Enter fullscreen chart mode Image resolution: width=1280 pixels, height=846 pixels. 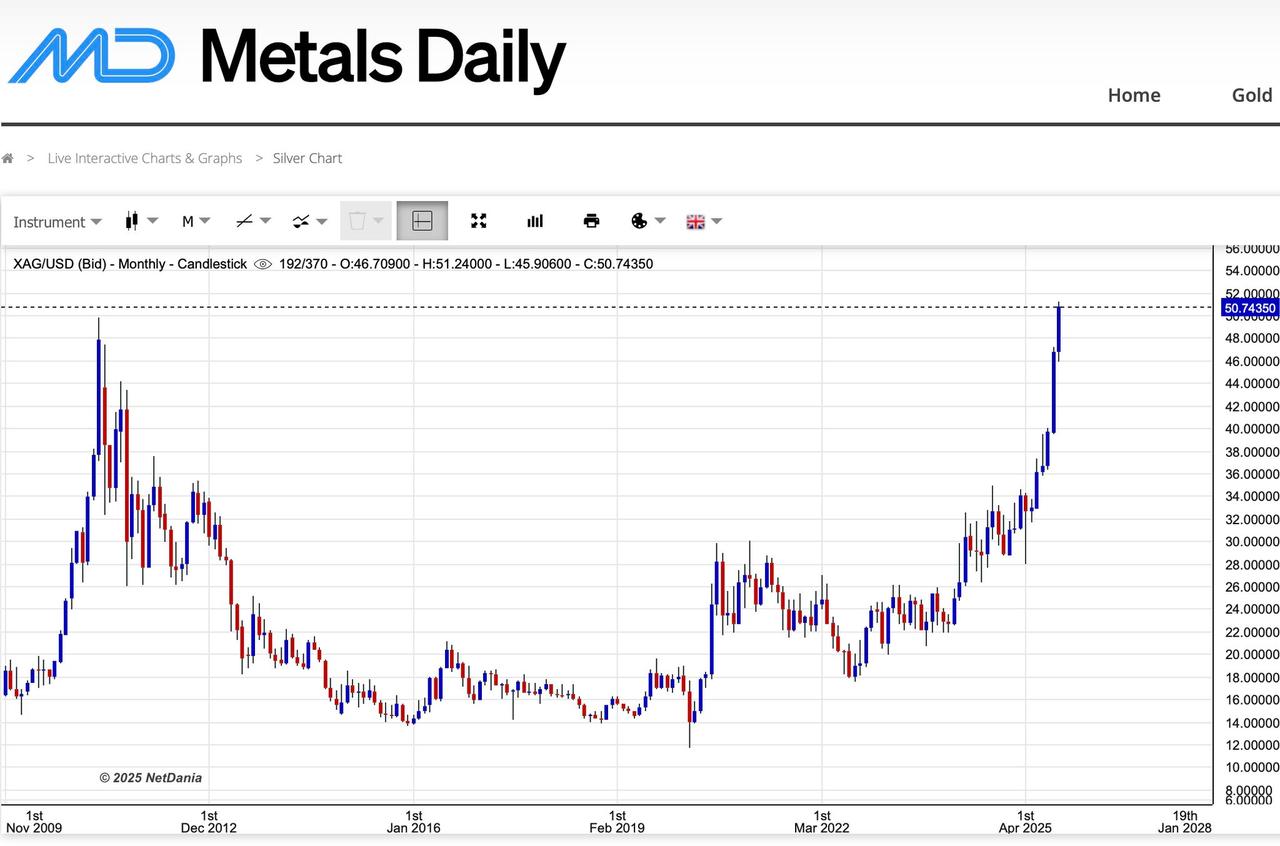coord(478,221)
